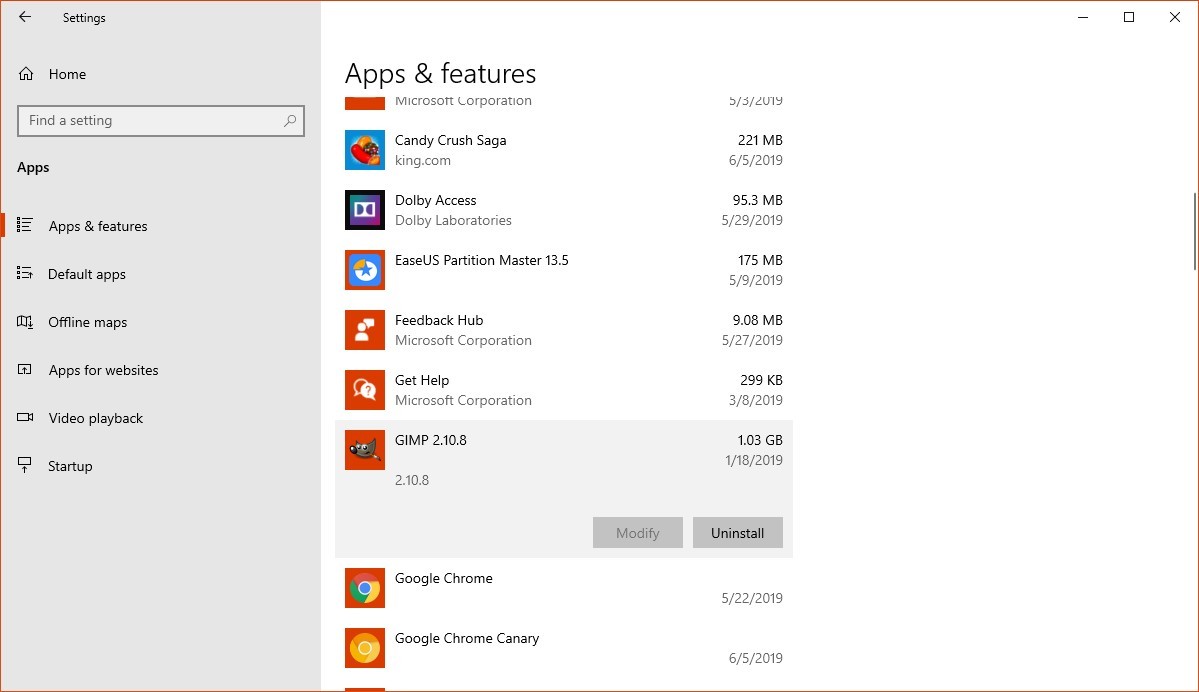
Task: Click the Feedback Hub app icon
Action: pos(365,330)
